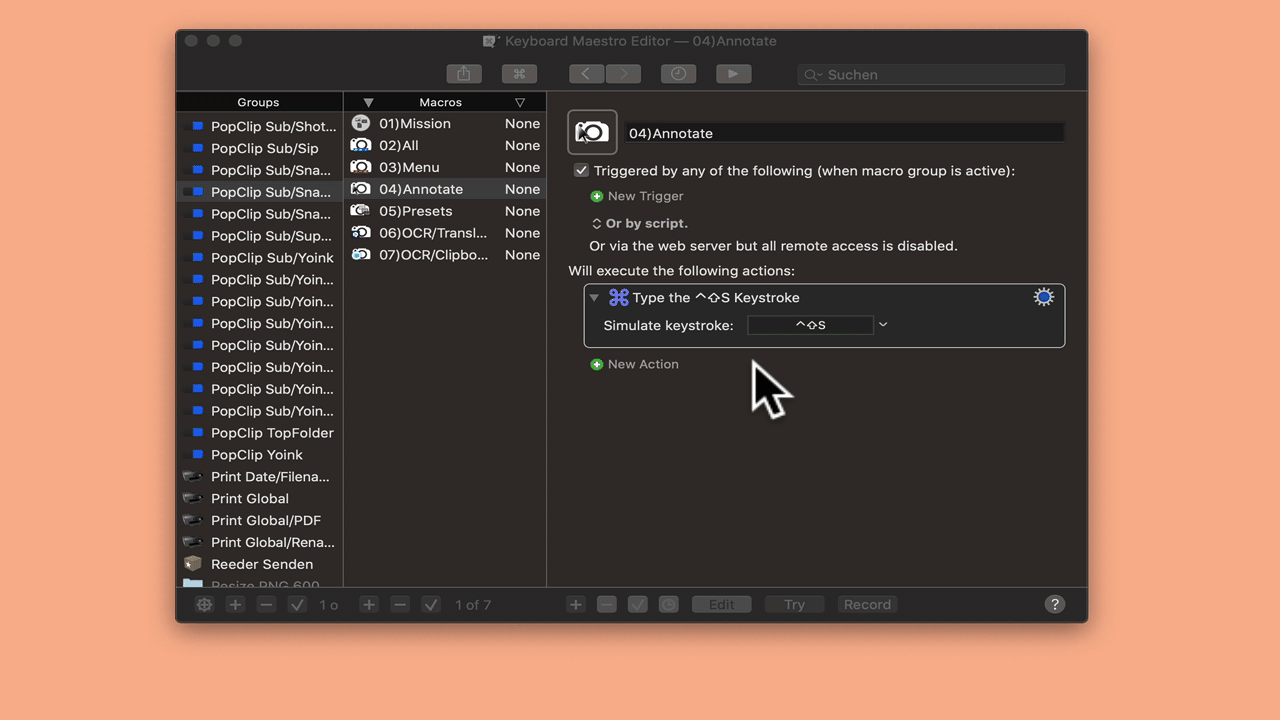Click the outlined triangle in Macros header
1280x720 pixels.
click(520, 102)
